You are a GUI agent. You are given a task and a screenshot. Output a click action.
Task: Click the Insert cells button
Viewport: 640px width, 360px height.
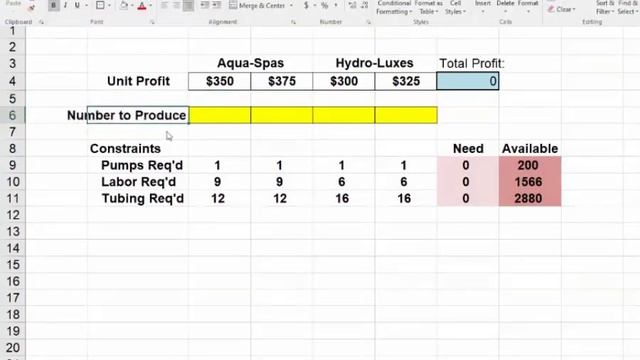click(x=483, y=7)
